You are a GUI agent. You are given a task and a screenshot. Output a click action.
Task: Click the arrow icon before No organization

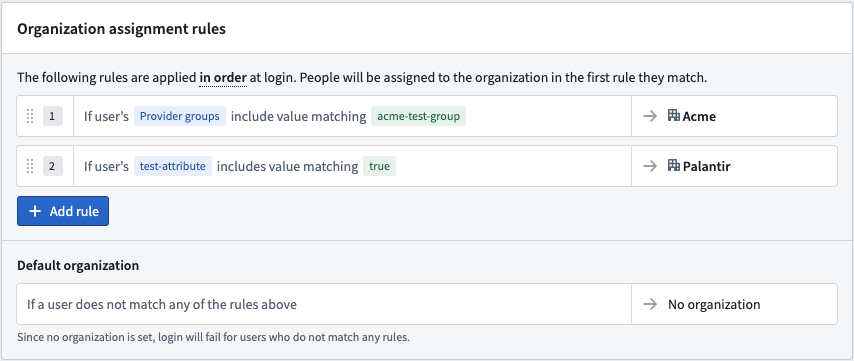click(650, 304)
